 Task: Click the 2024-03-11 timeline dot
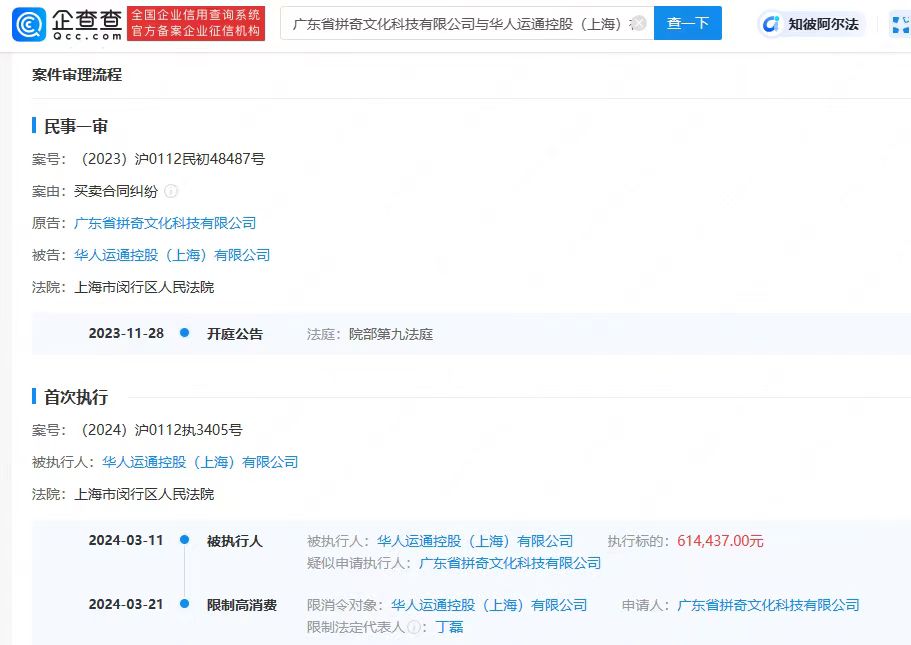pos(185,540)
